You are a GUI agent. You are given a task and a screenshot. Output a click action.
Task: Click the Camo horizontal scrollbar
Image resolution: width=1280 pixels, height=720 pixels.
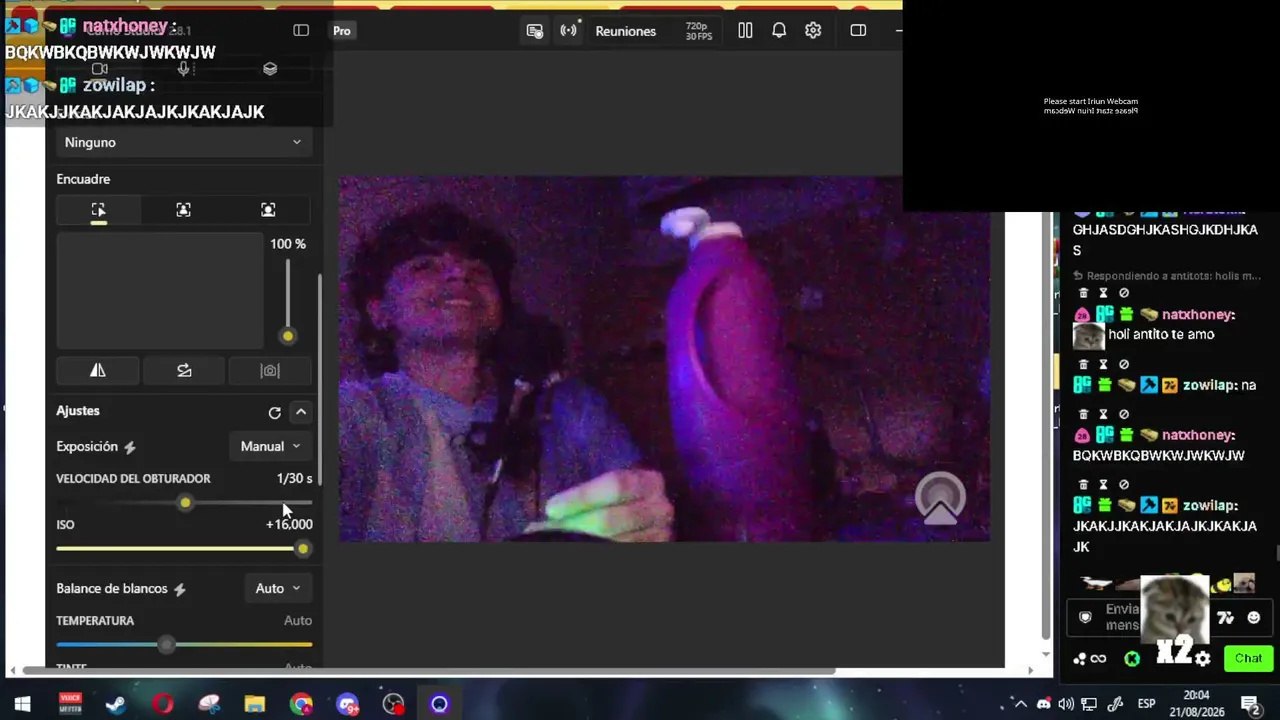tap(430, 671)
